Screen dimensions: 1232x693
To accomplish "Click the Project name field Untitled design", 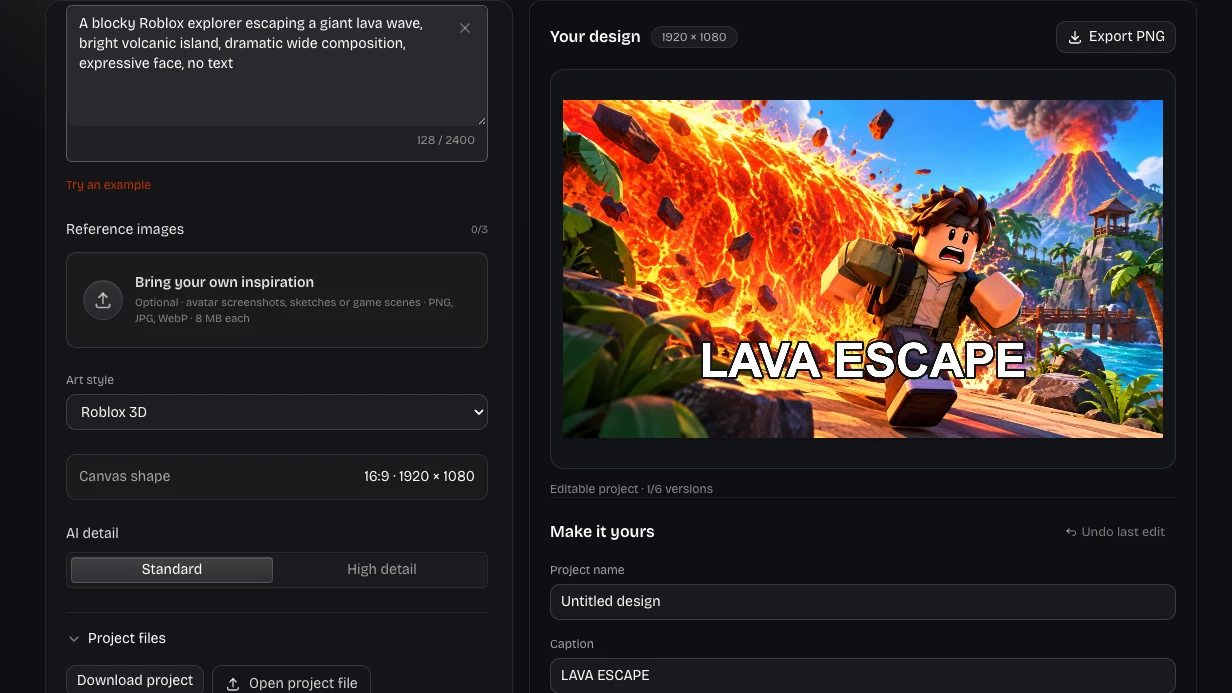I will pos(863,602).
